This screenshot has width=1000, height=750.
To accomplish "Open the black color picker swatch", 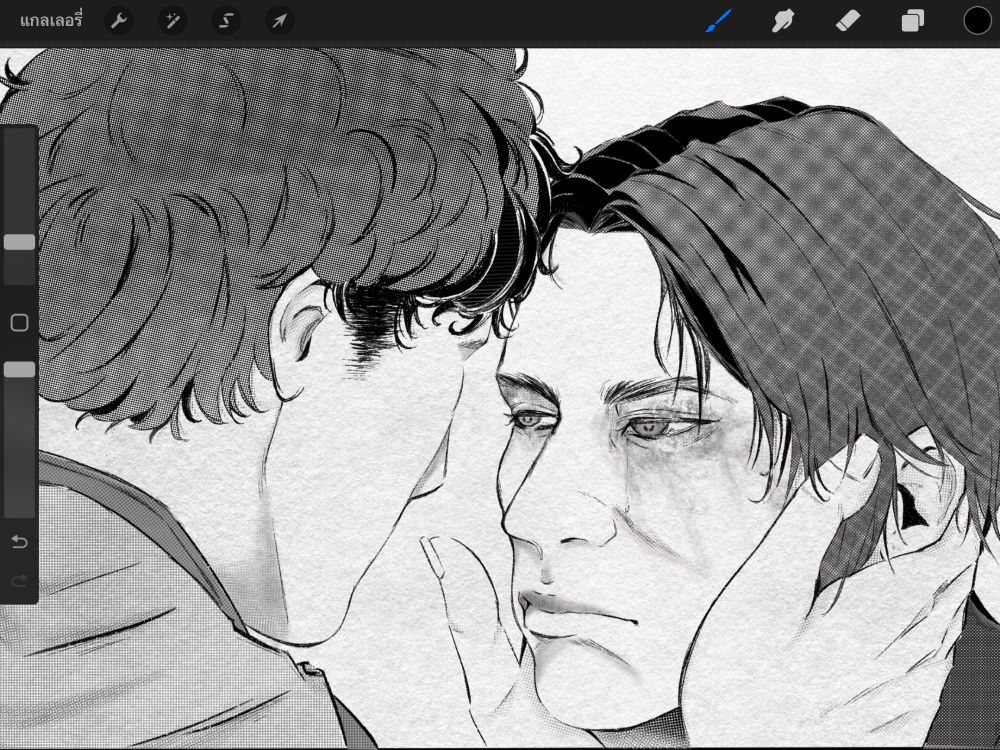I will 977,21.
